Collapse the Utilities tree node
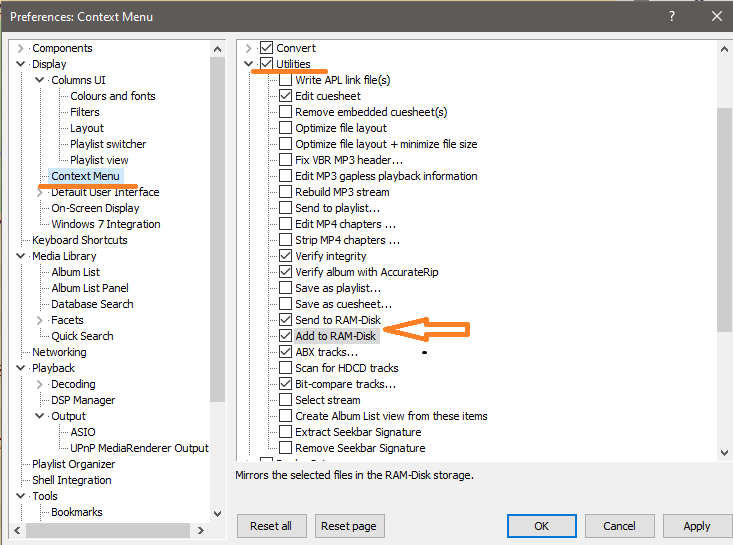The image size is (733, 545). coord(249,64)
